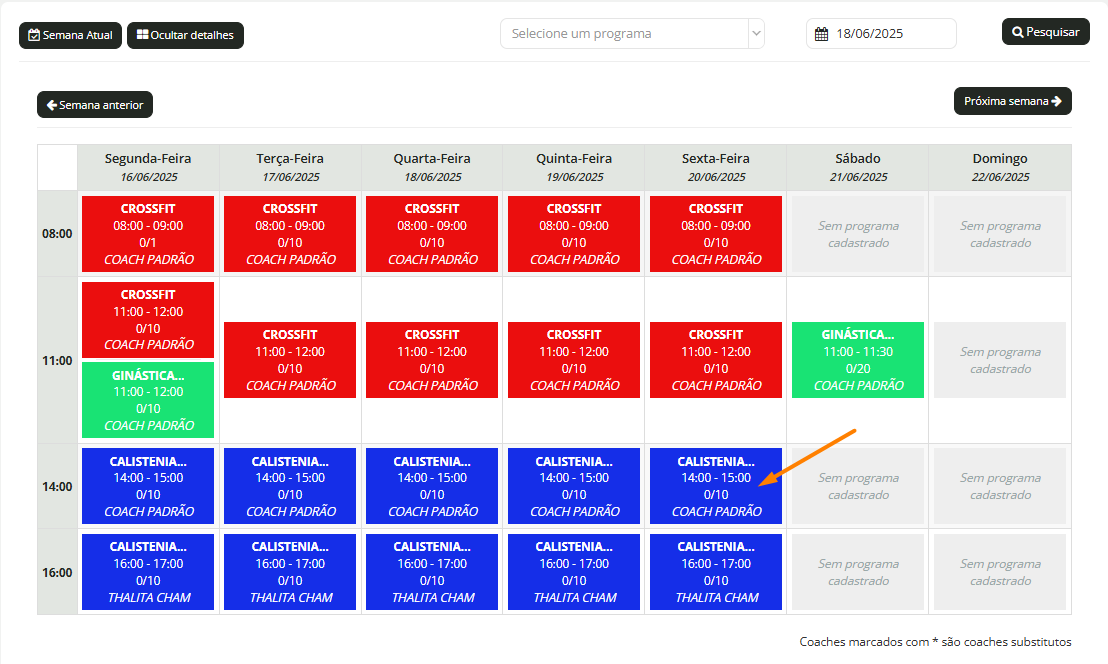Click the Quarta-Feira 18/06/2025 column header
Image resolution: width=1108 pixels, height=664 pixels.
pos(432,167)
